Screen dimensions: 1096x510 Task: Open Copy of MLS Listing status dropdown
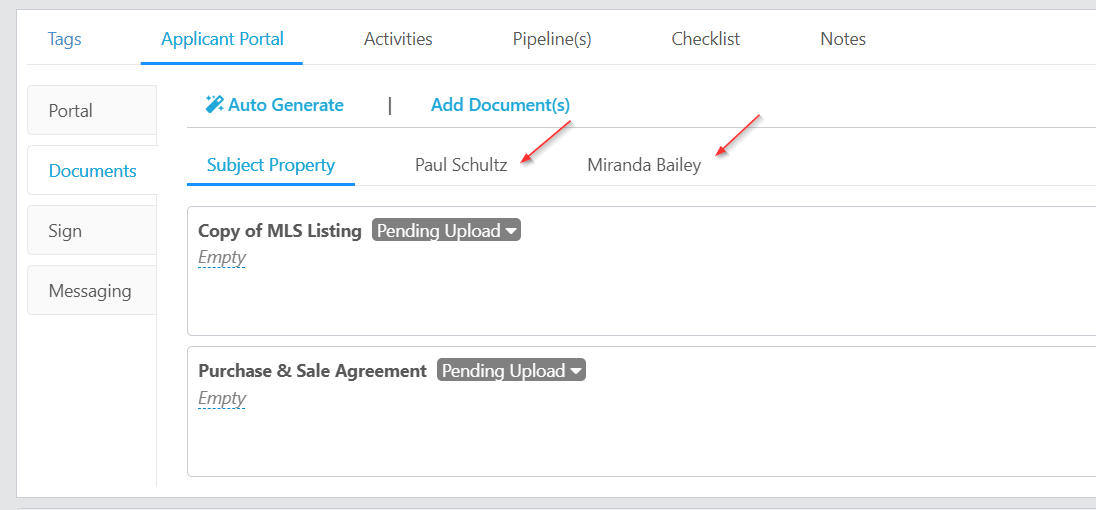tap(446, 231)
